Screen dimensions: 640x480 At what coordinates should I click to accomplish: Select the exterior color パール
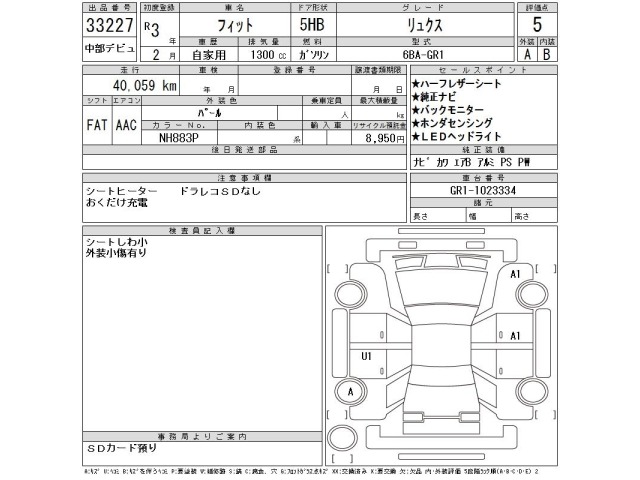[x=209, y=113]
